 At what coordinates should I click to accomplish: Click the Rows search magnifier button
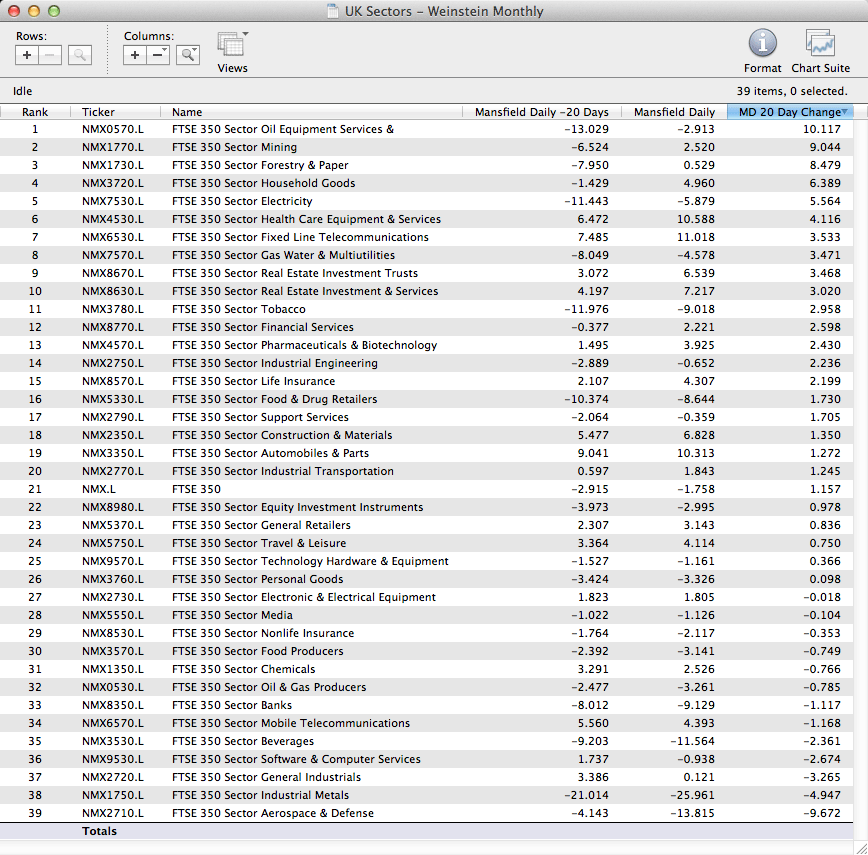coord(80,56)
